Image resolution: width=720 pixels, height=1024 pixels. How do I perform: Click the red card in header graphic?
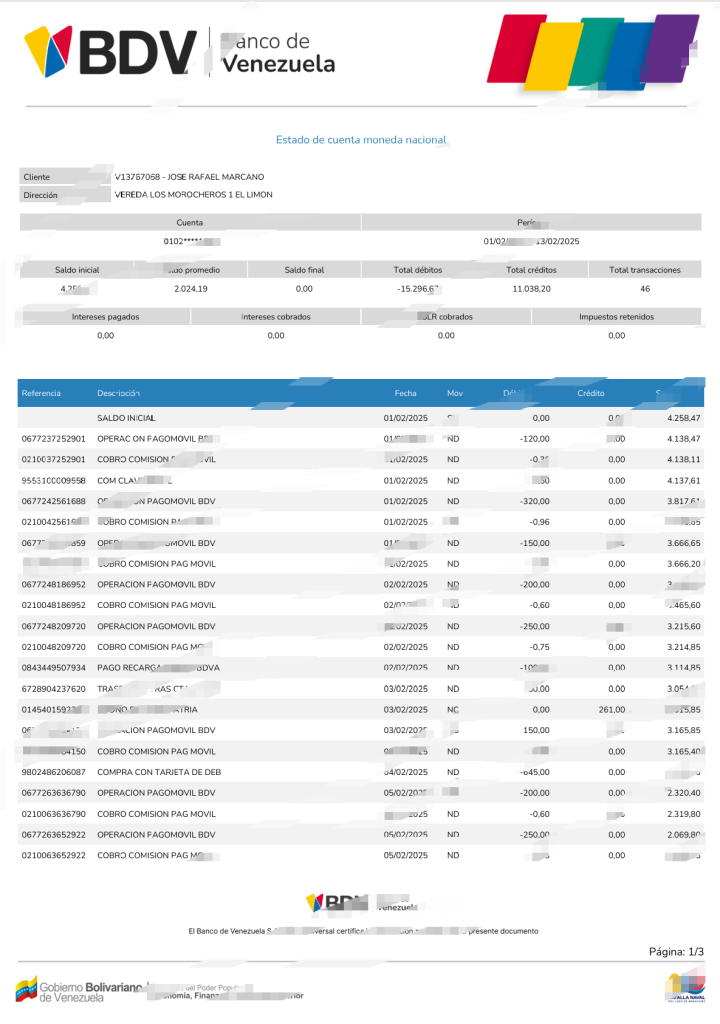tap(515, 50)
